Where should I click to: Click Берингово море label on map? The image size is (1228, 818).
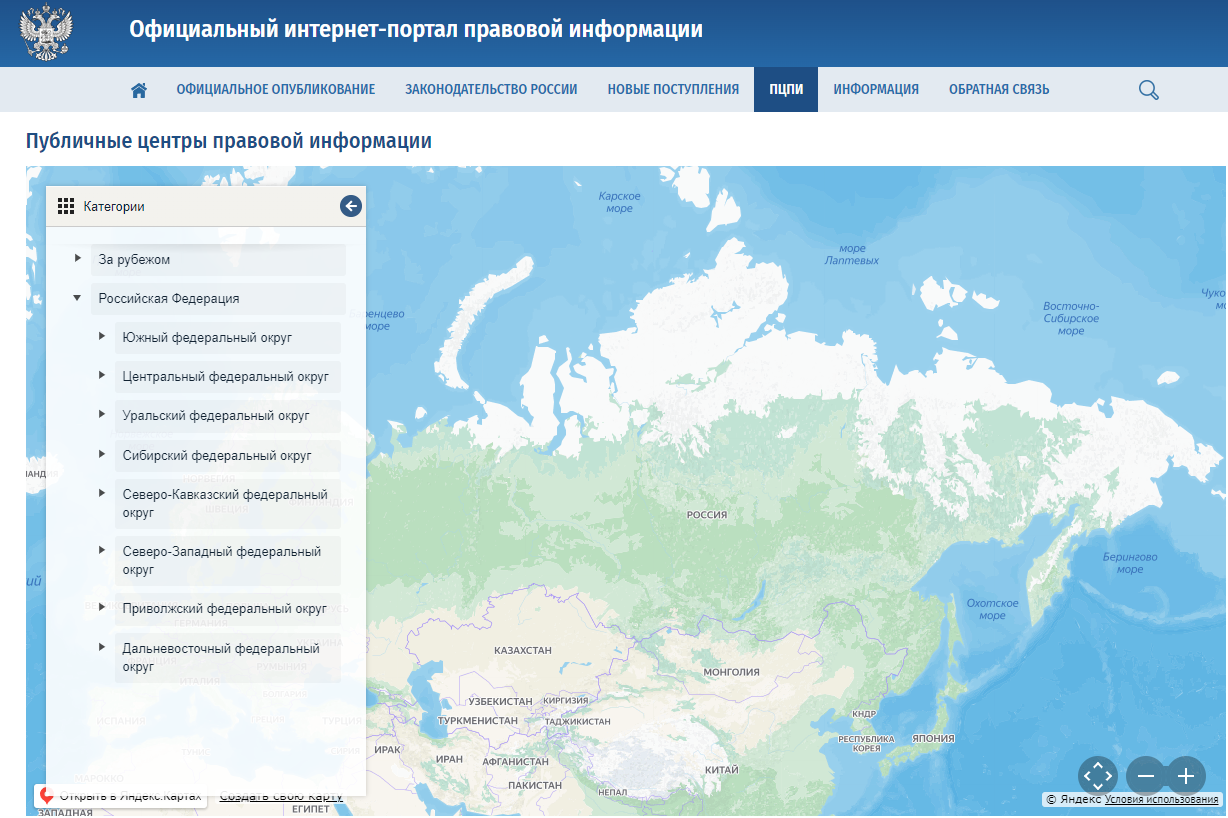tap(1130, 563)
